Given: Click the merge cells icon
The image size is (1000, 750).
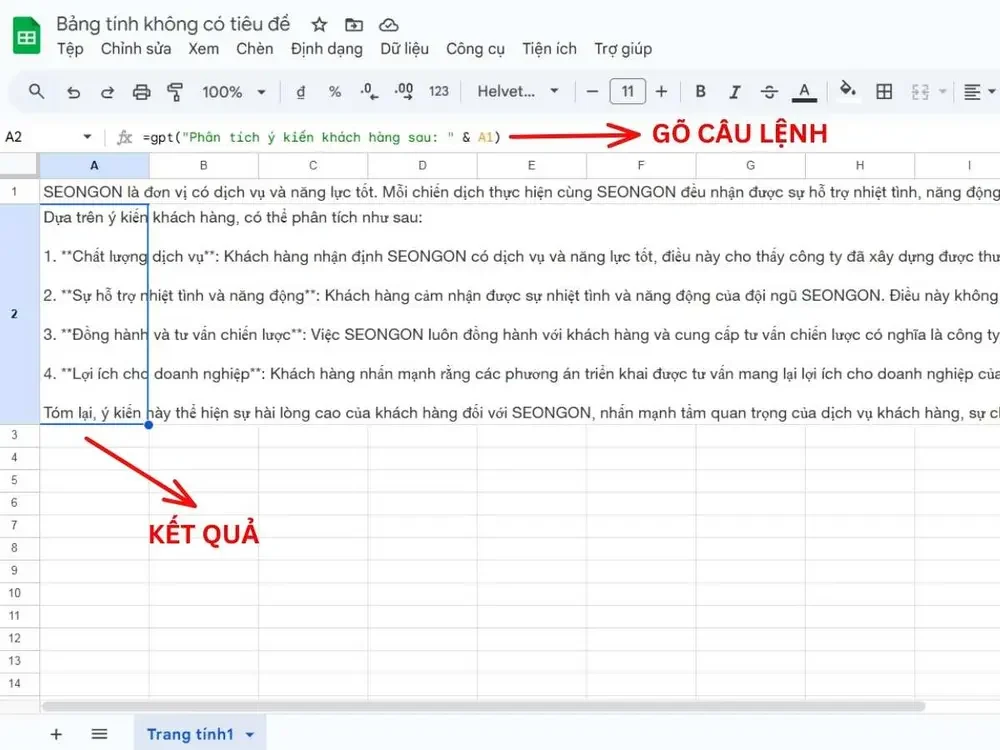Looking at the screenshot, I should click(920, 92).
